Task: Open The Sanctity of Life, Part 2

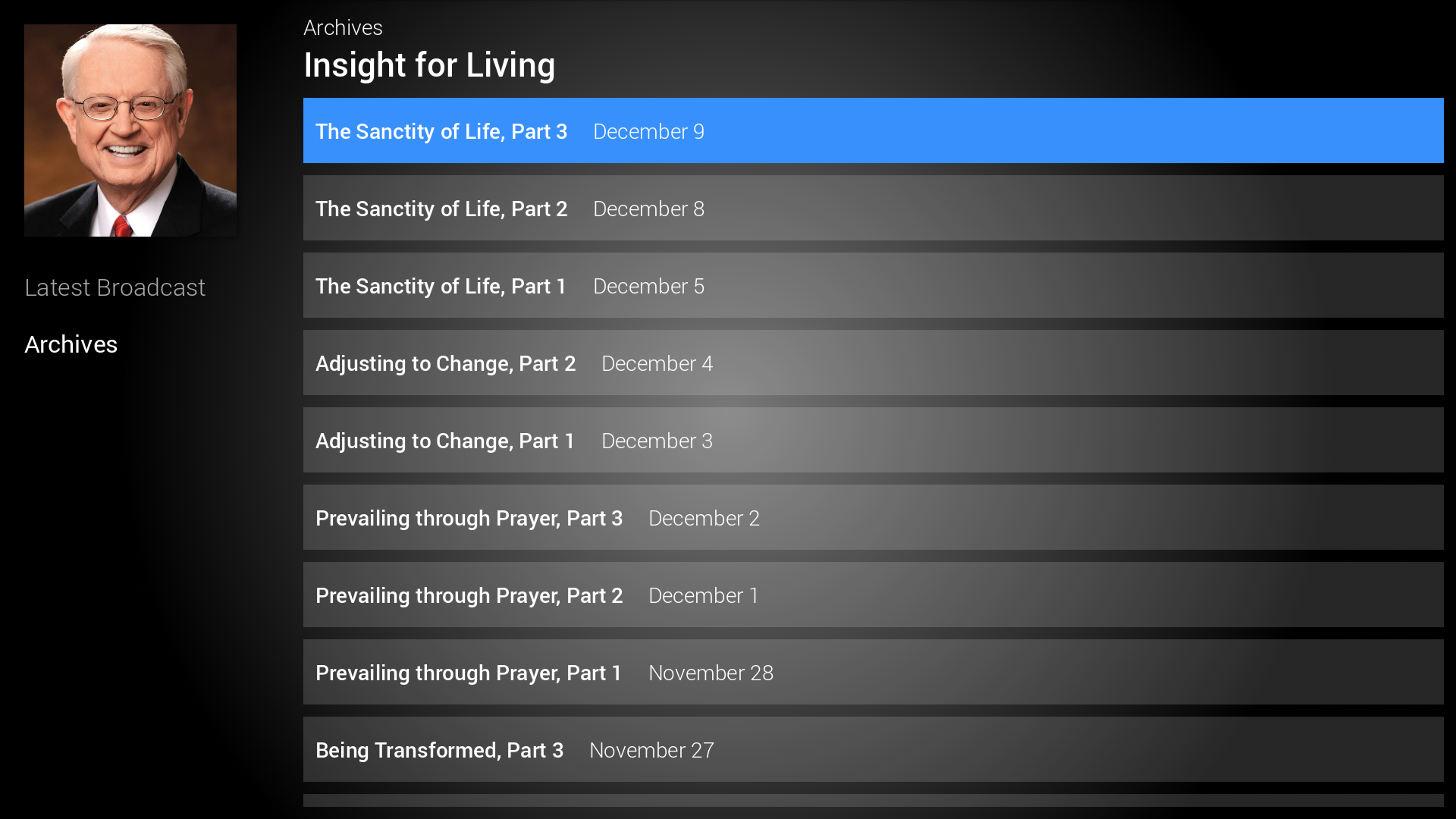Action: click(x=441, y=209)
